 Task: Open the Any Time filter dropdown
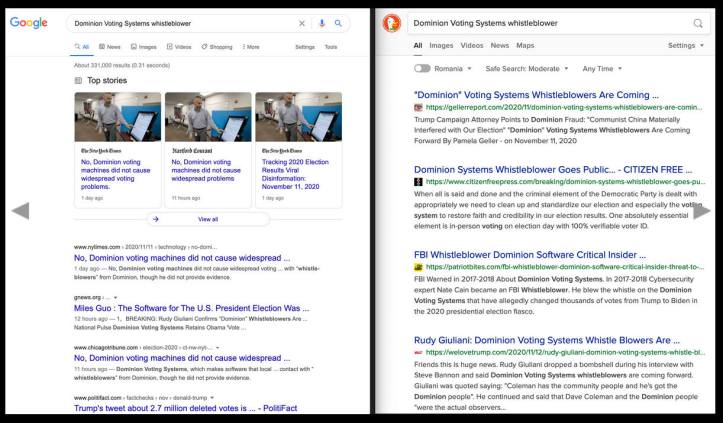[601, 68]
